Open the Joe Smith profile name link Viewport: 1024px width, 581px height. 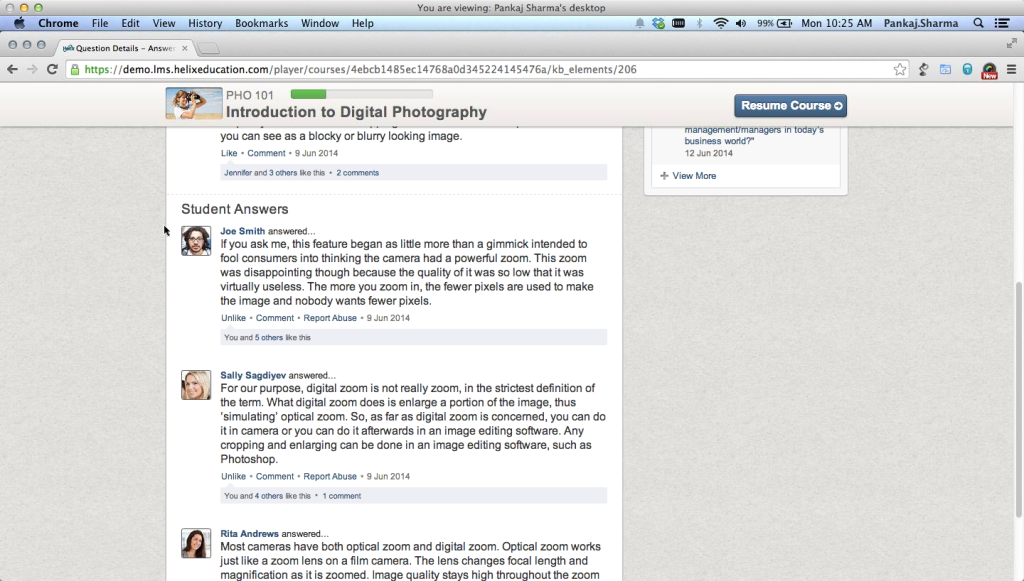point(242,231)
